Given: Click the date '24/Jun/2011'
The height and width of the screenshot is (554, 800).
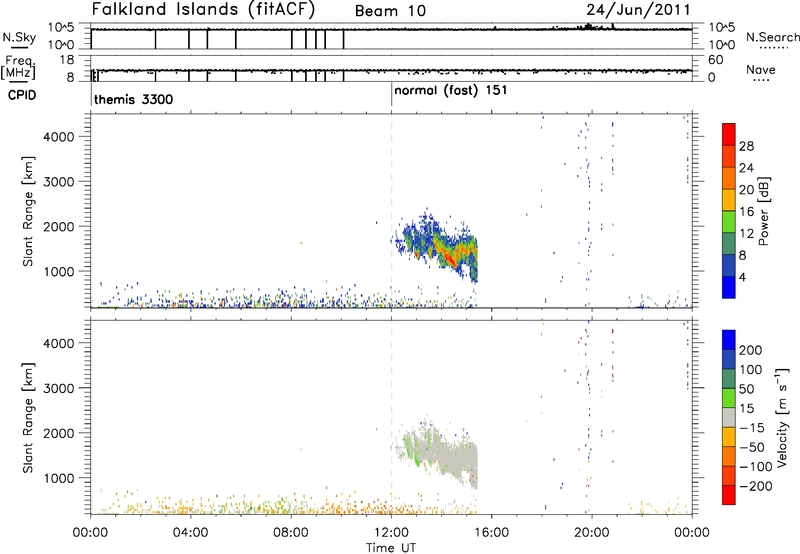Looking at the screenshot, I should [638, 10].
